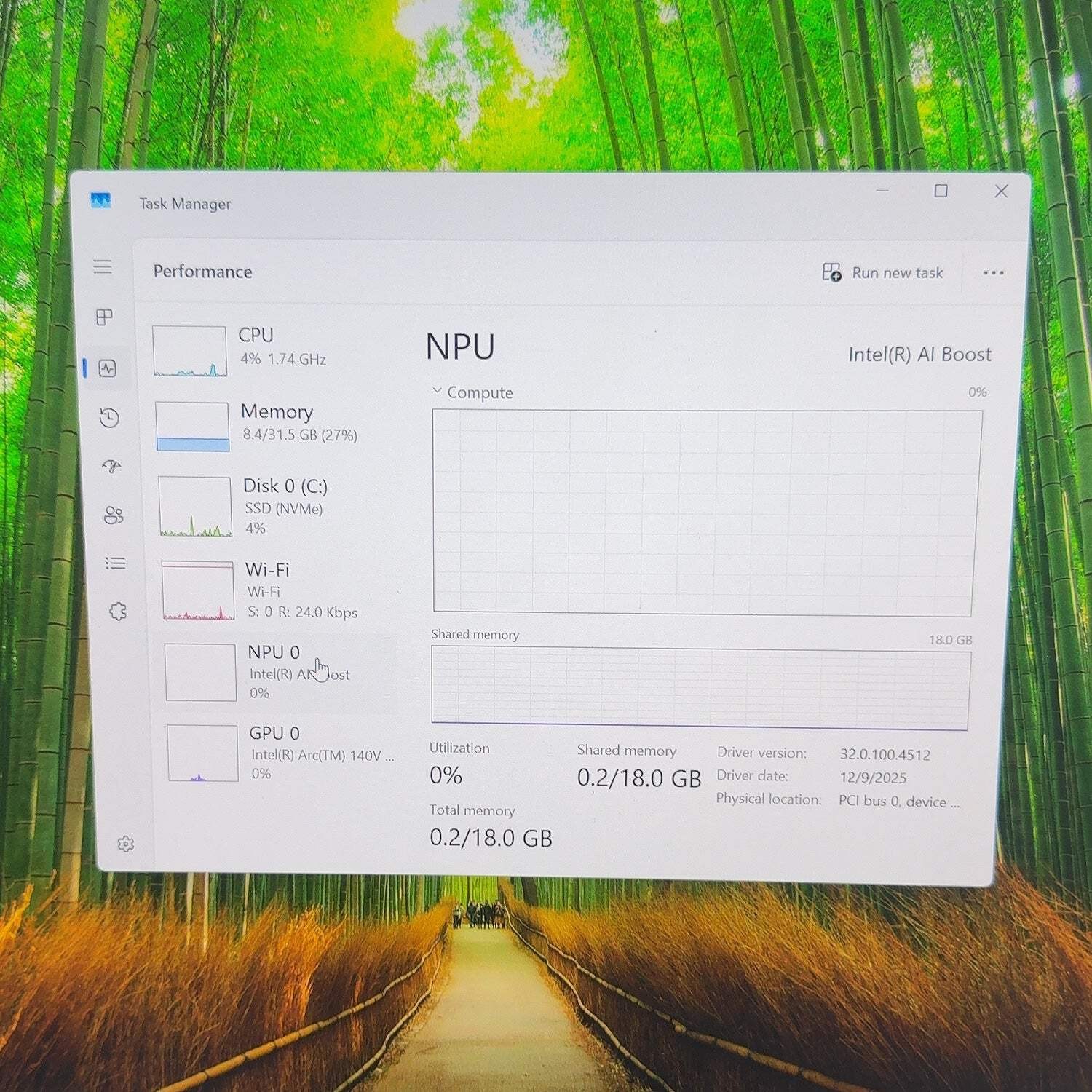Click driver date 12/9/2025

point(873,778)
